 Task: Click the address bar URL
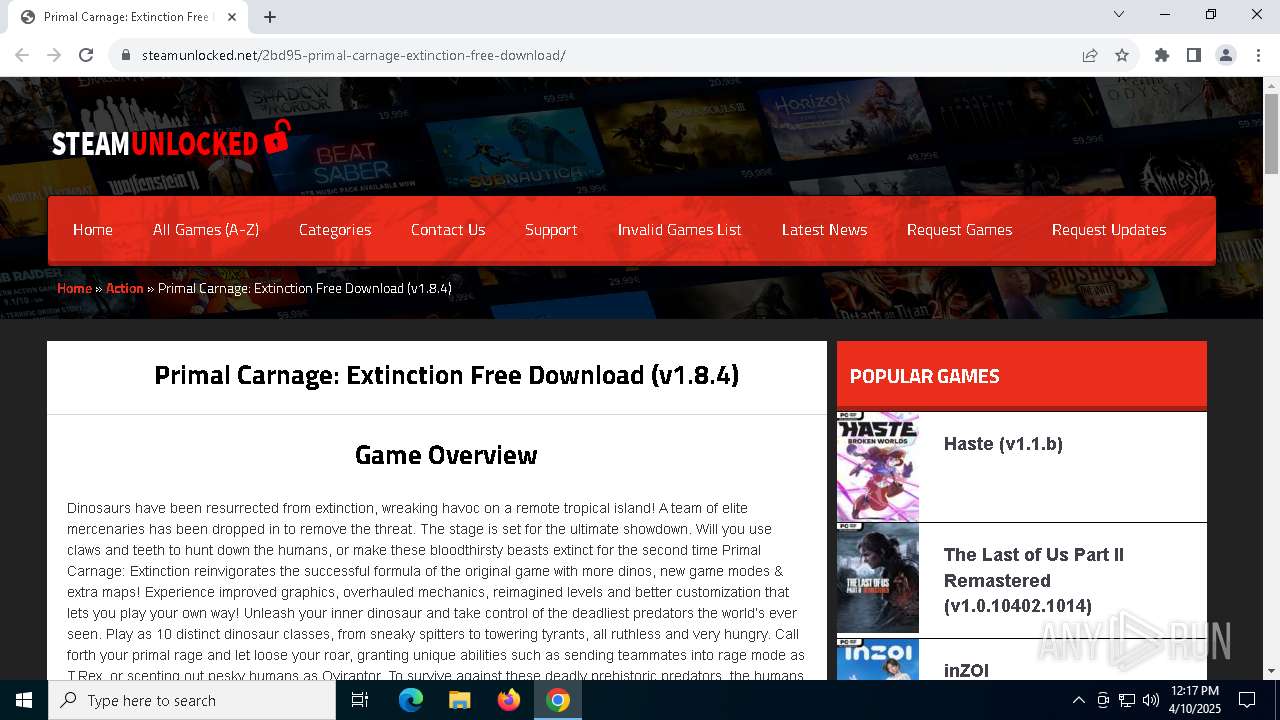coord(354,55)
